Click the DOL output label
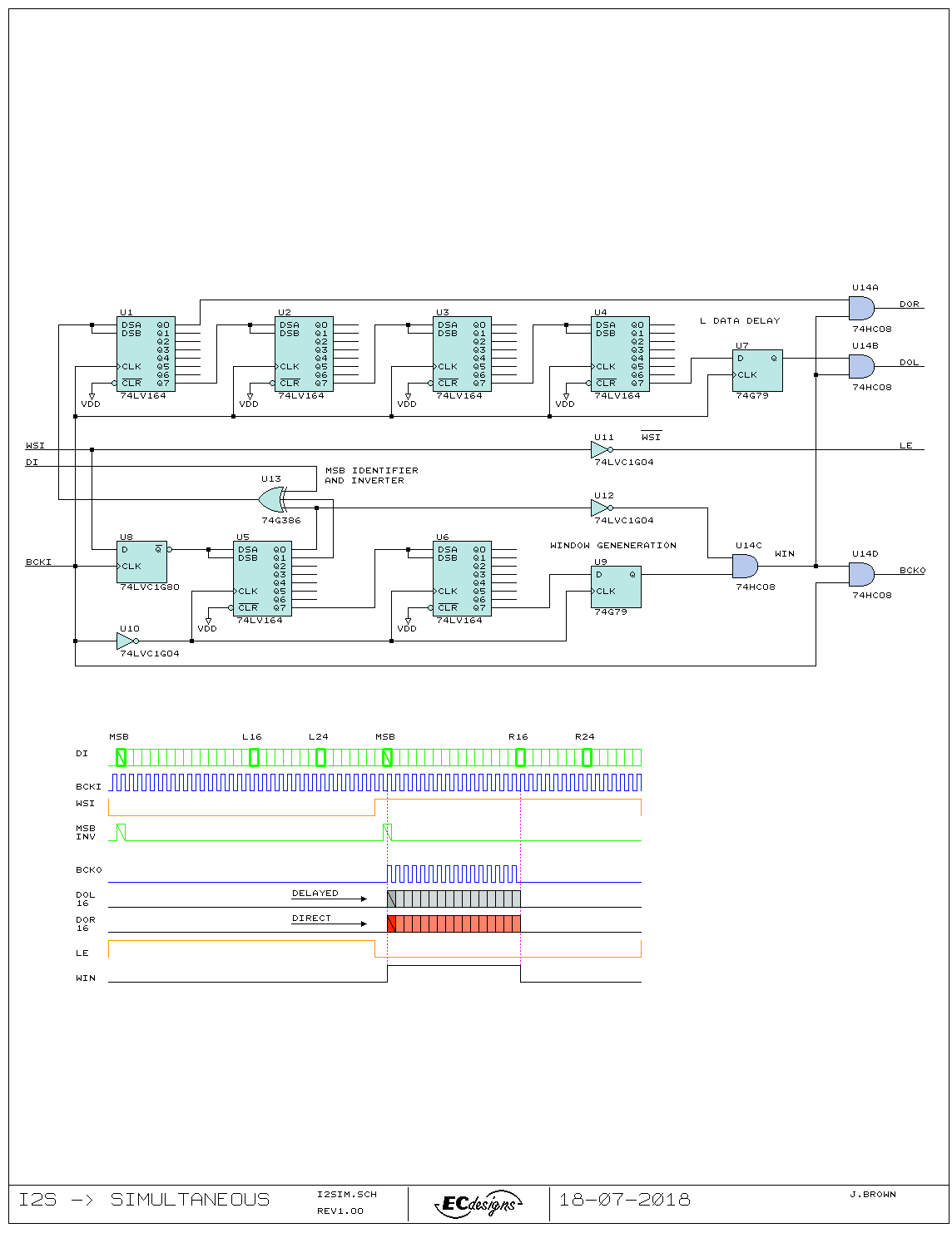The image size is (952, 1233). [910, 362]
